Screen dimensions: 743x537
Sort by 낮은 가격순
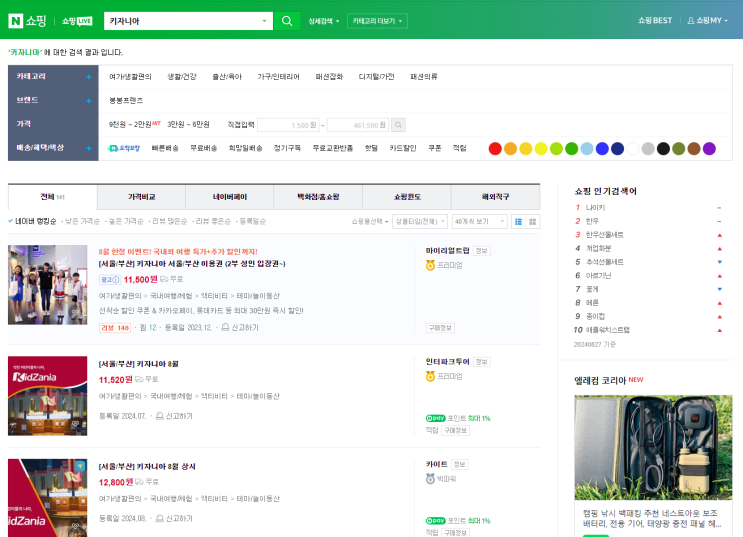pos(82,221)
